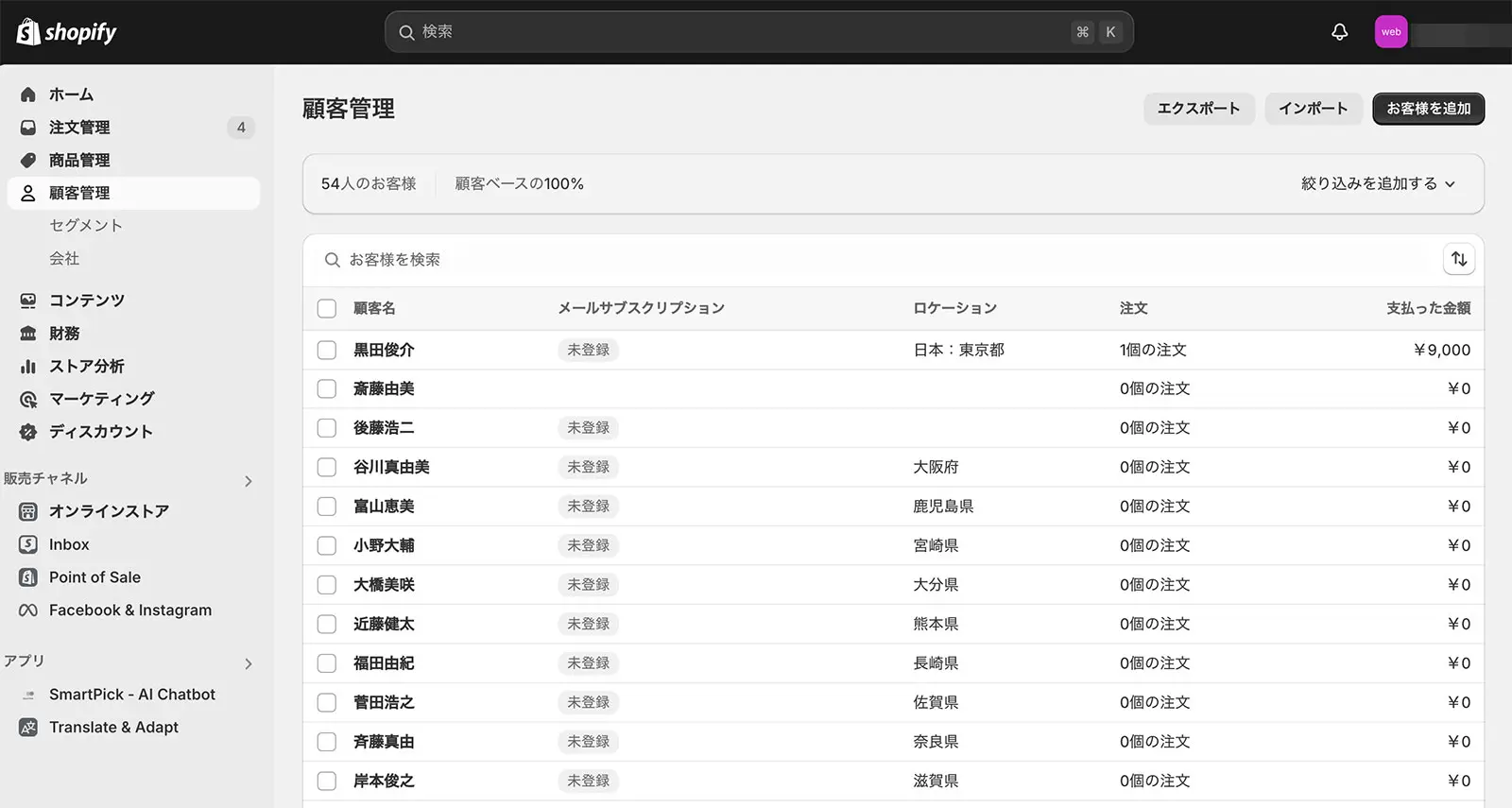Toggle the select-all customers checkbox
1512x808 pixels.
tap(327, 308)
